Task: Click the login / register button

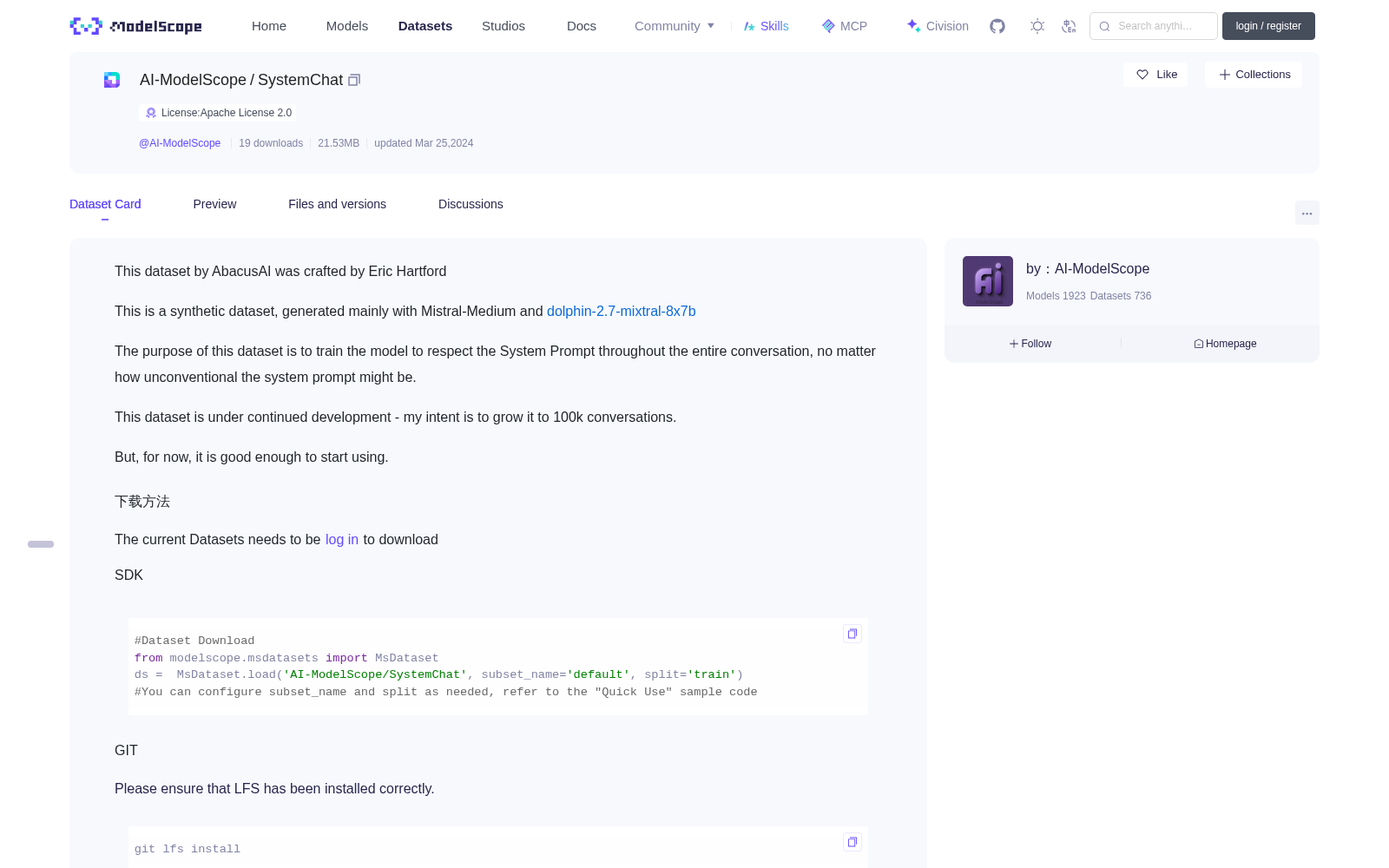Action: click(x=1268, y=26)
